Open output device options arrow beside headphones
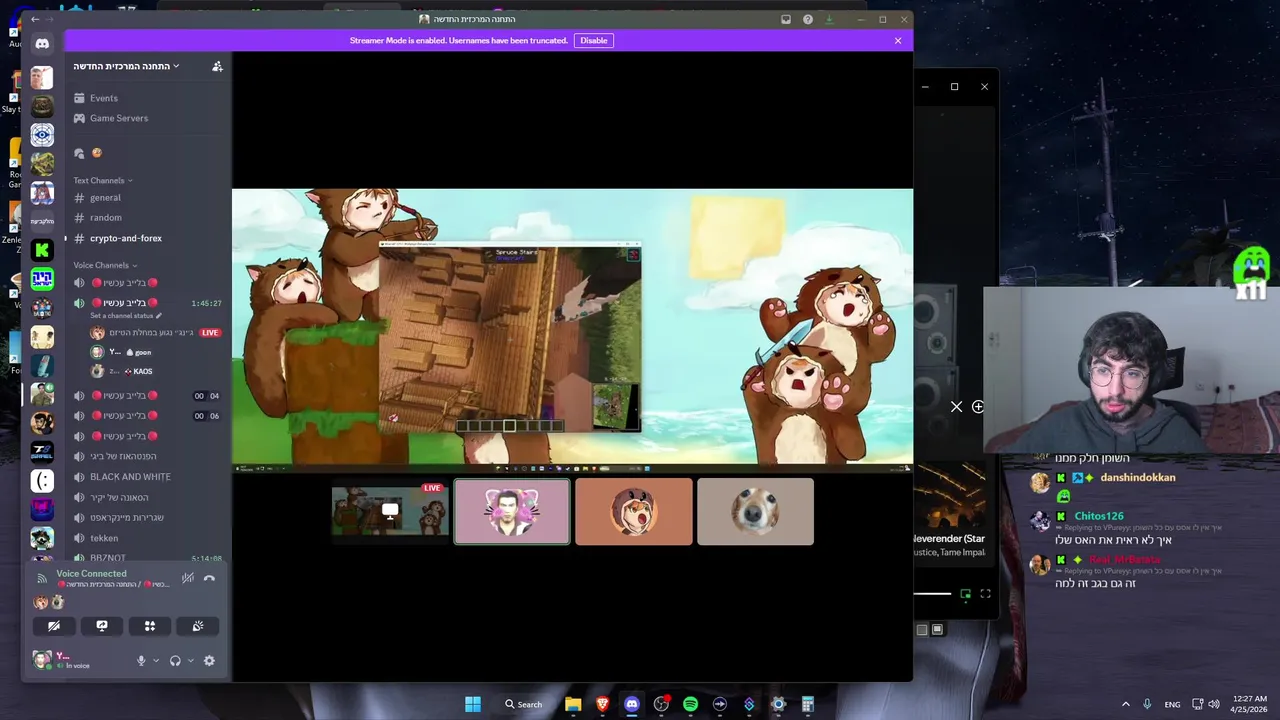Screen dimensions: 1280x720 click(x=190, y=661)
